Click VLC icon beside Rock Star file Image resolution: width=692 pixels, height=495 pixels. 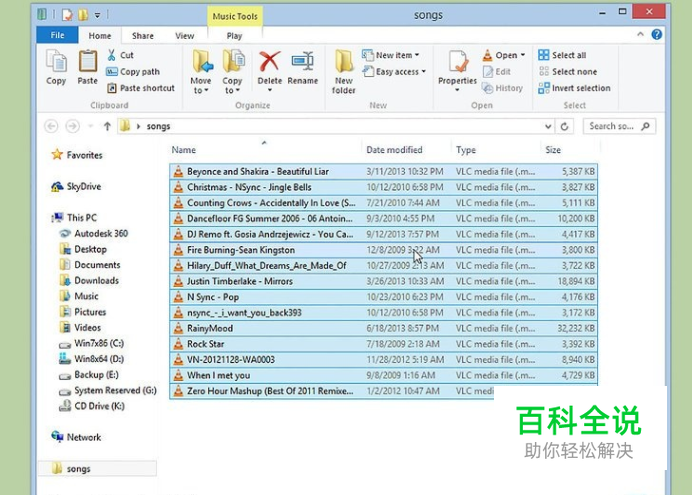178,344
